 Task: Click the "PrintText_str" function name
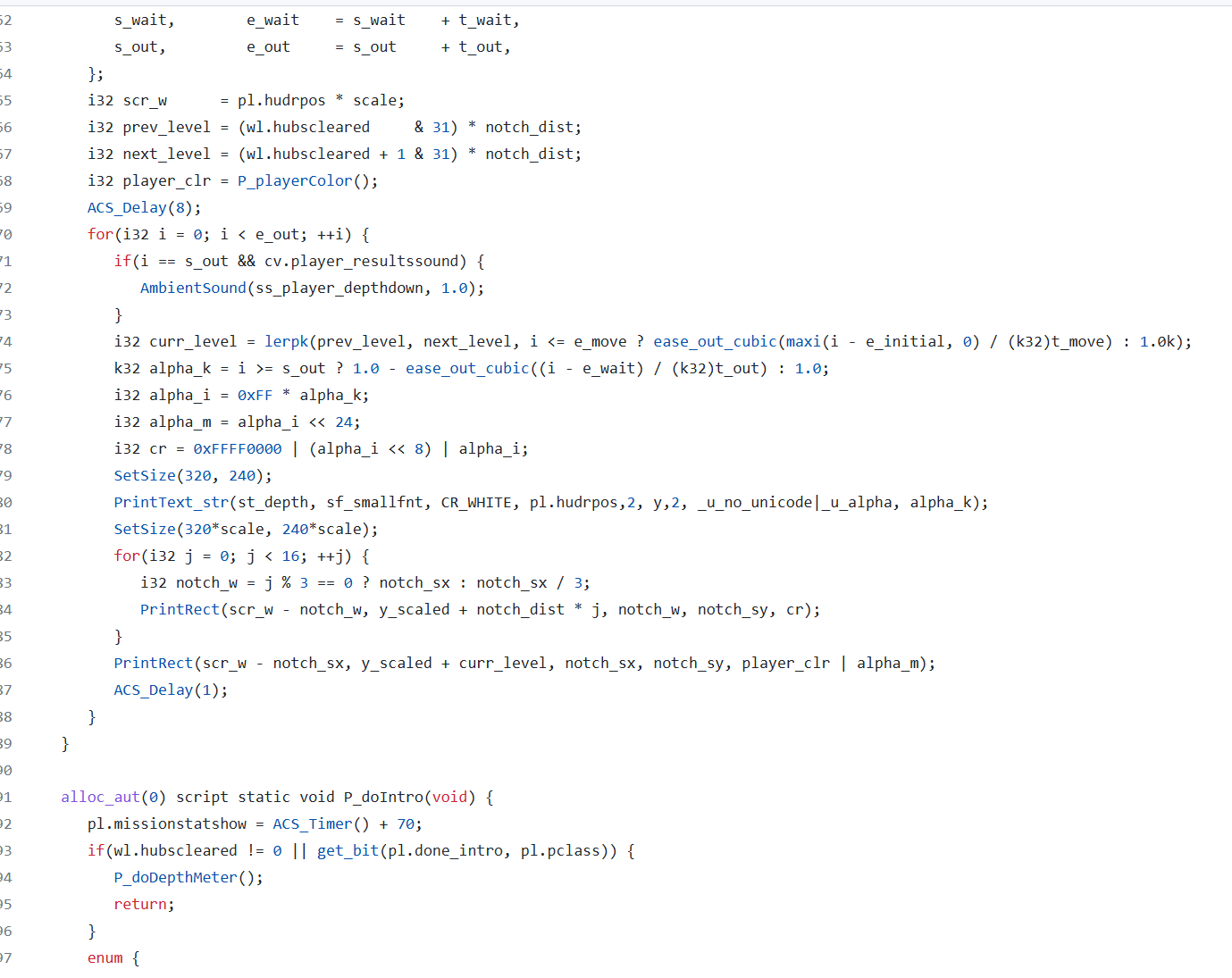[171, 502]
